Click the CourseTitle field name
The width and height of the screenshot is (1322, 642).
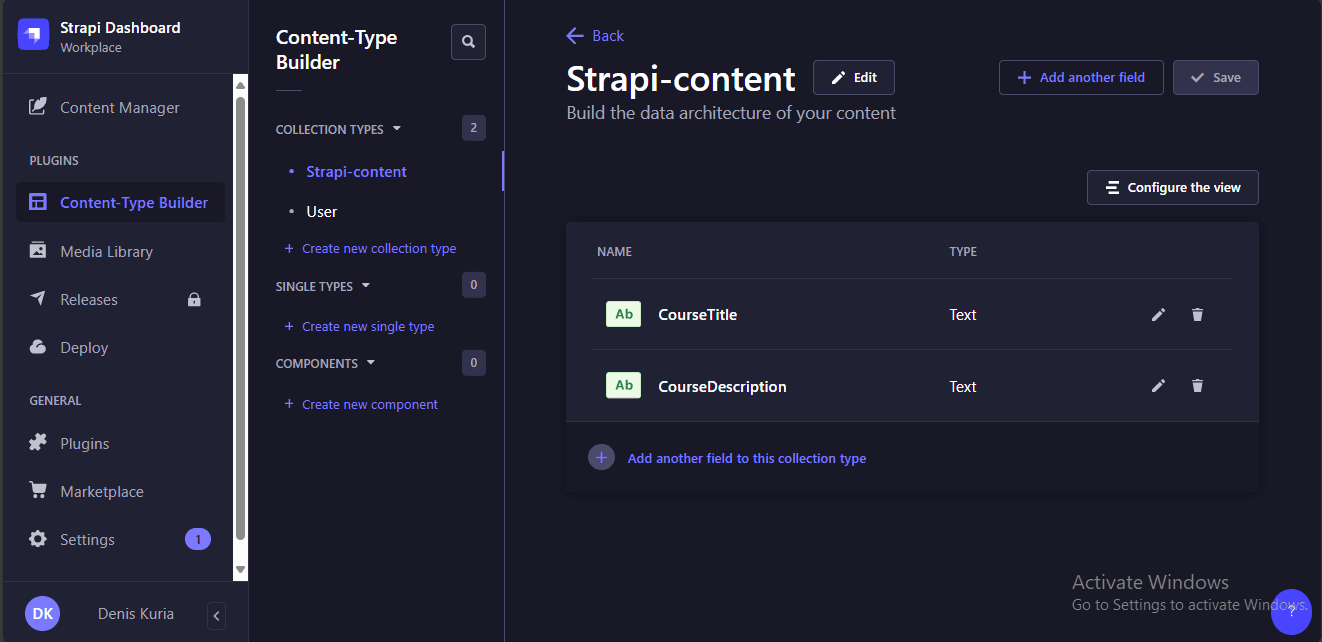tap(697, 314)
